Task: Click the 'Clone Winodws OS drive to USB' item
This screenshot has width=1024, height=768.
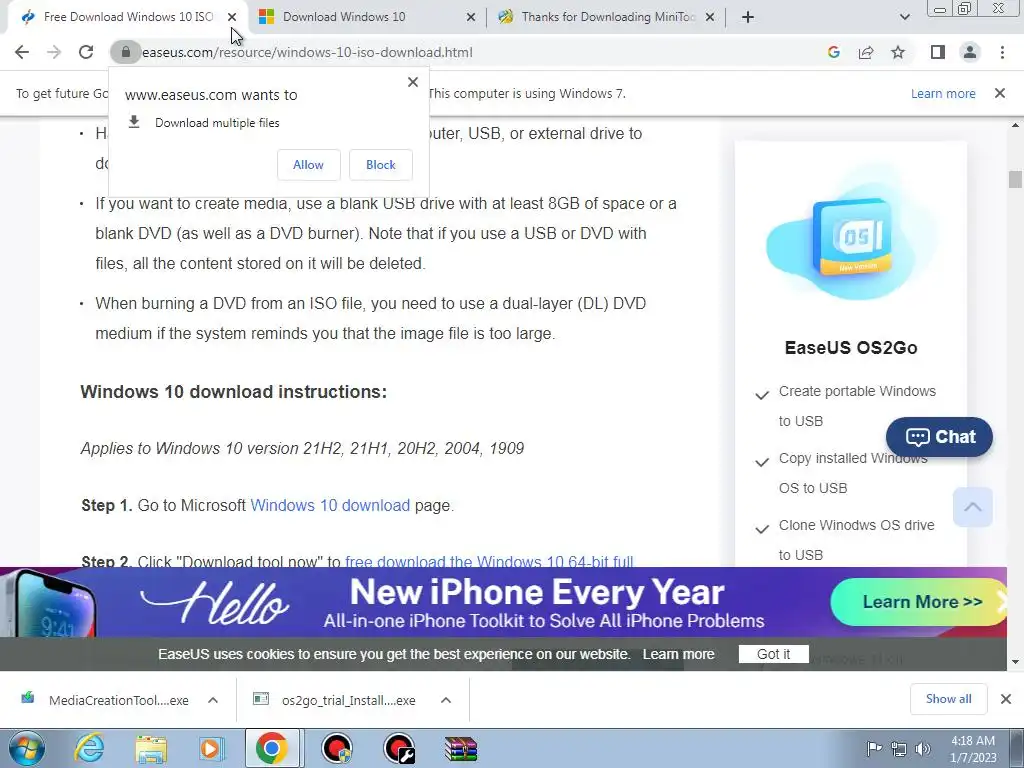Action: (856, 540)
